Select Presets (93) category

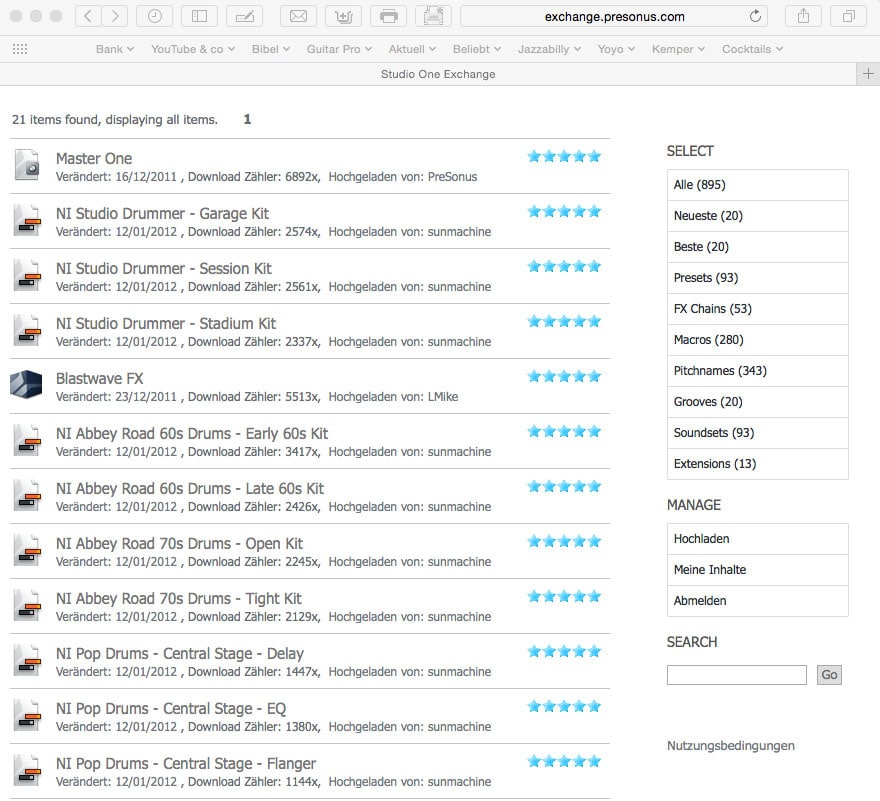pos(757,277)
